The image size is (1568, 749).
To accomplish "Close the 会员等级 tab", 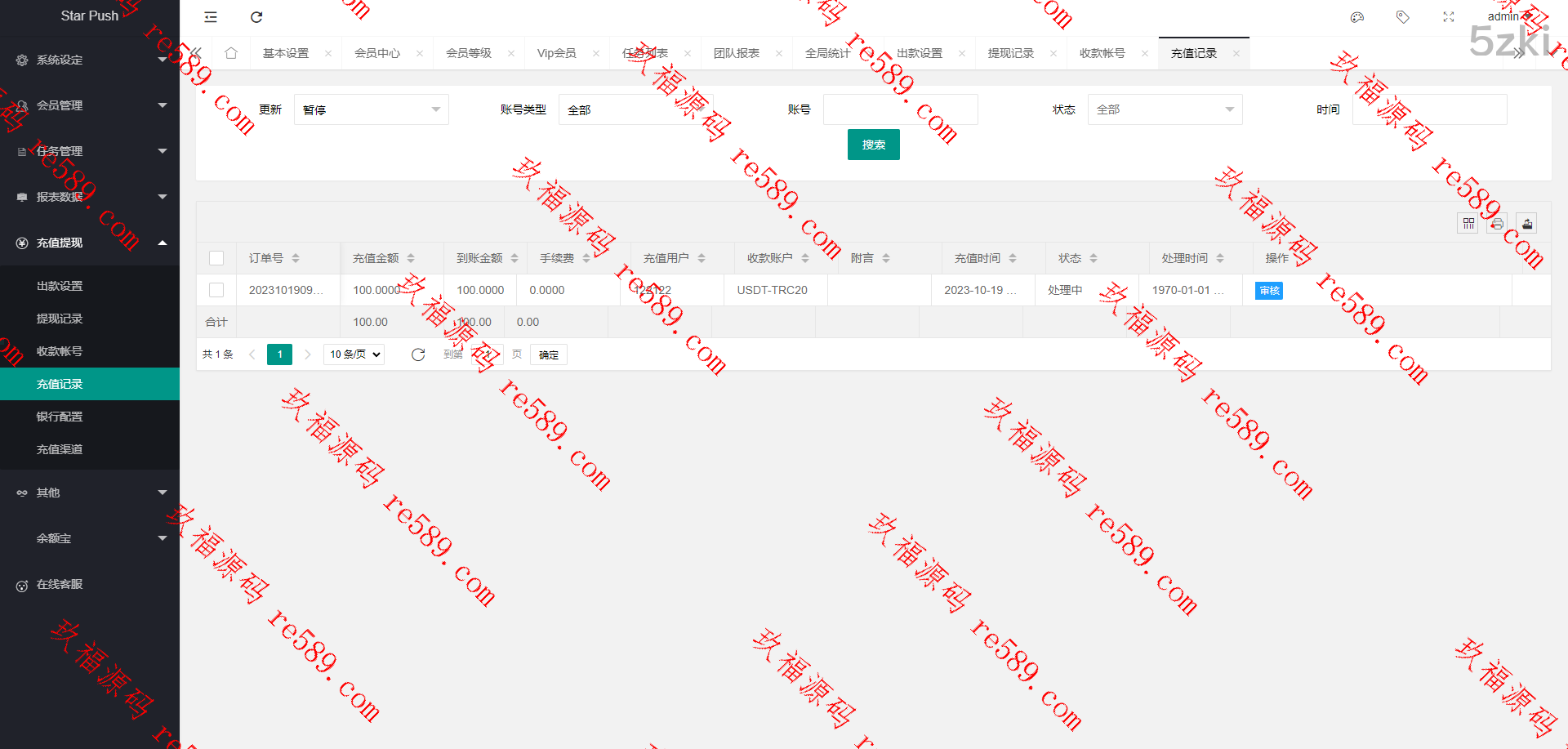I will coord(511,53).
